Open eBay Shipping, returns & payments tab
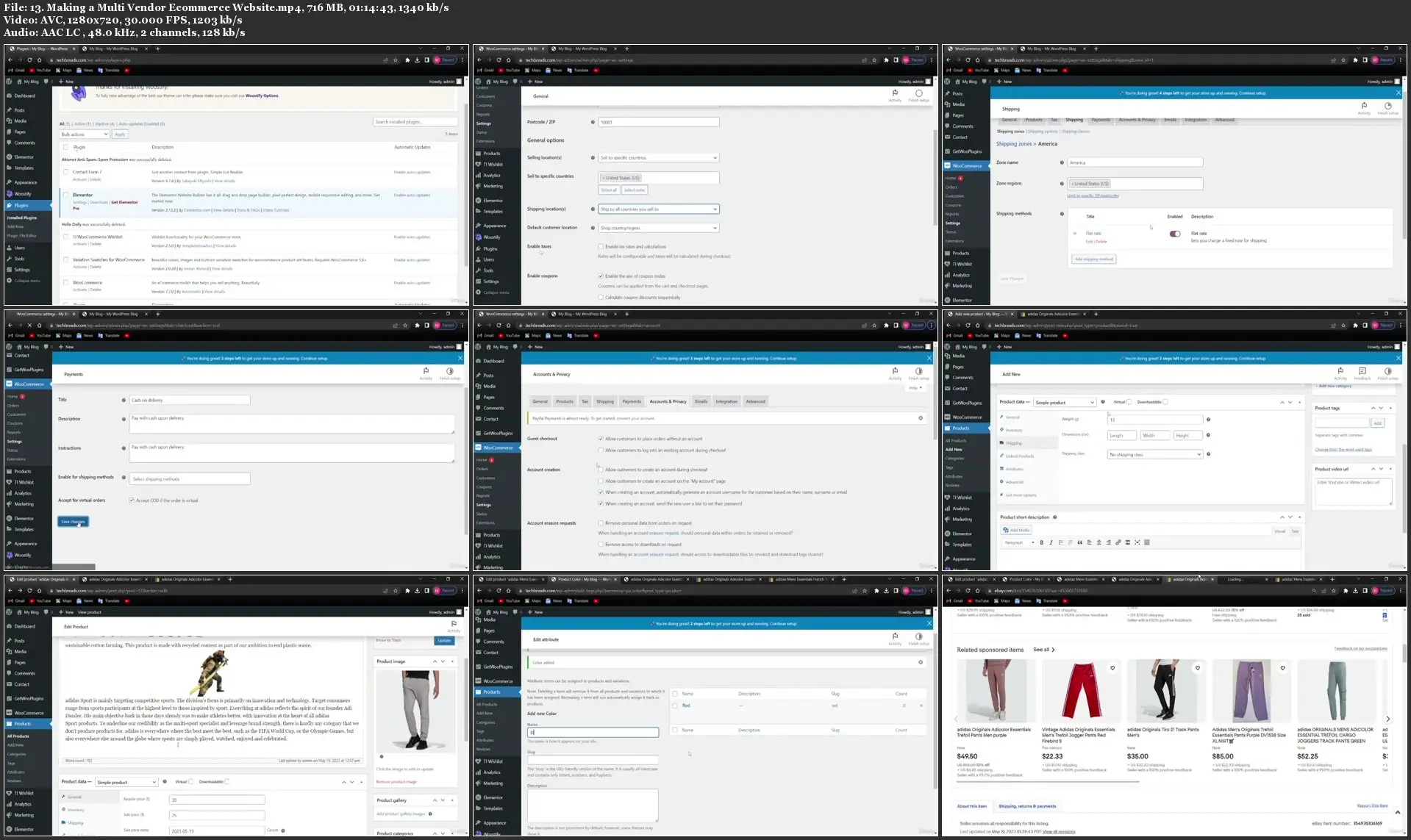The height and width of the screenshot is (840, 1411). point(1027,806)
